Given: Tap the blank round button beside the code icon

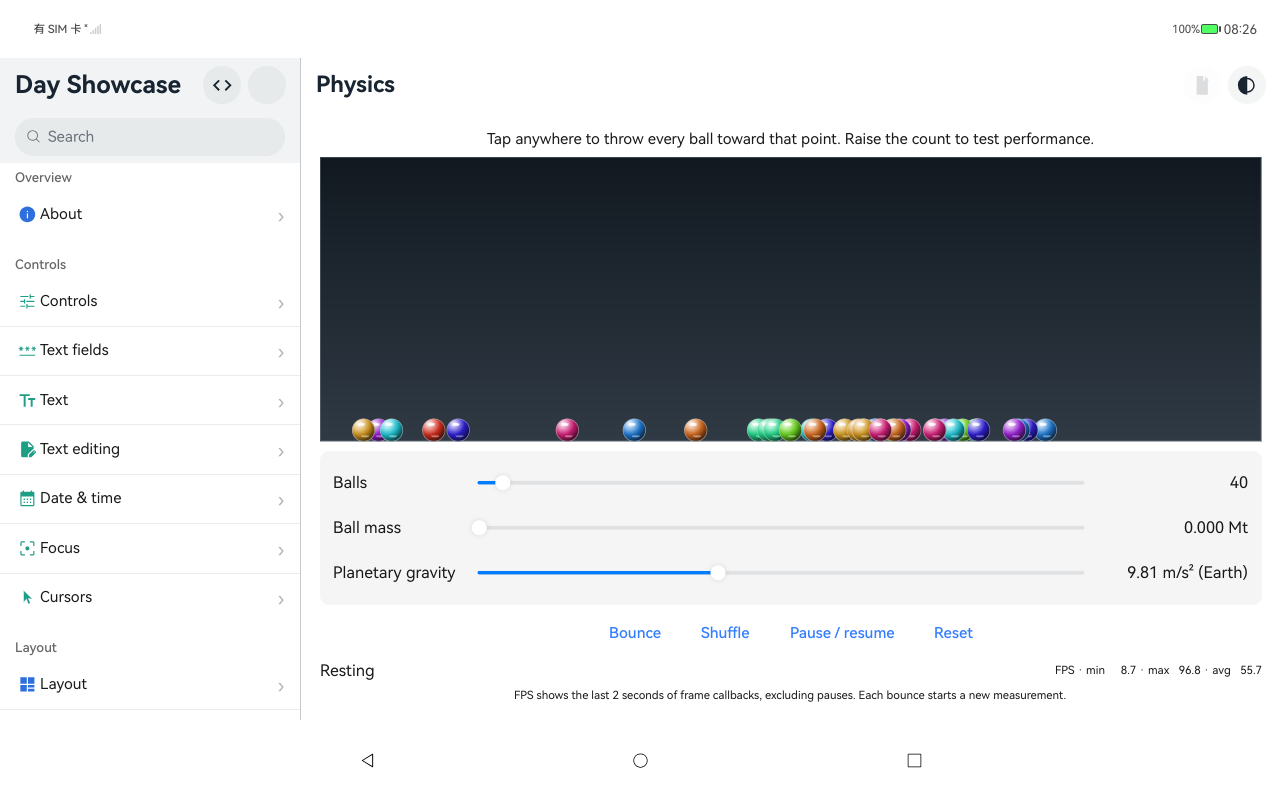Looking at the screenshot, I should point(267,85).
